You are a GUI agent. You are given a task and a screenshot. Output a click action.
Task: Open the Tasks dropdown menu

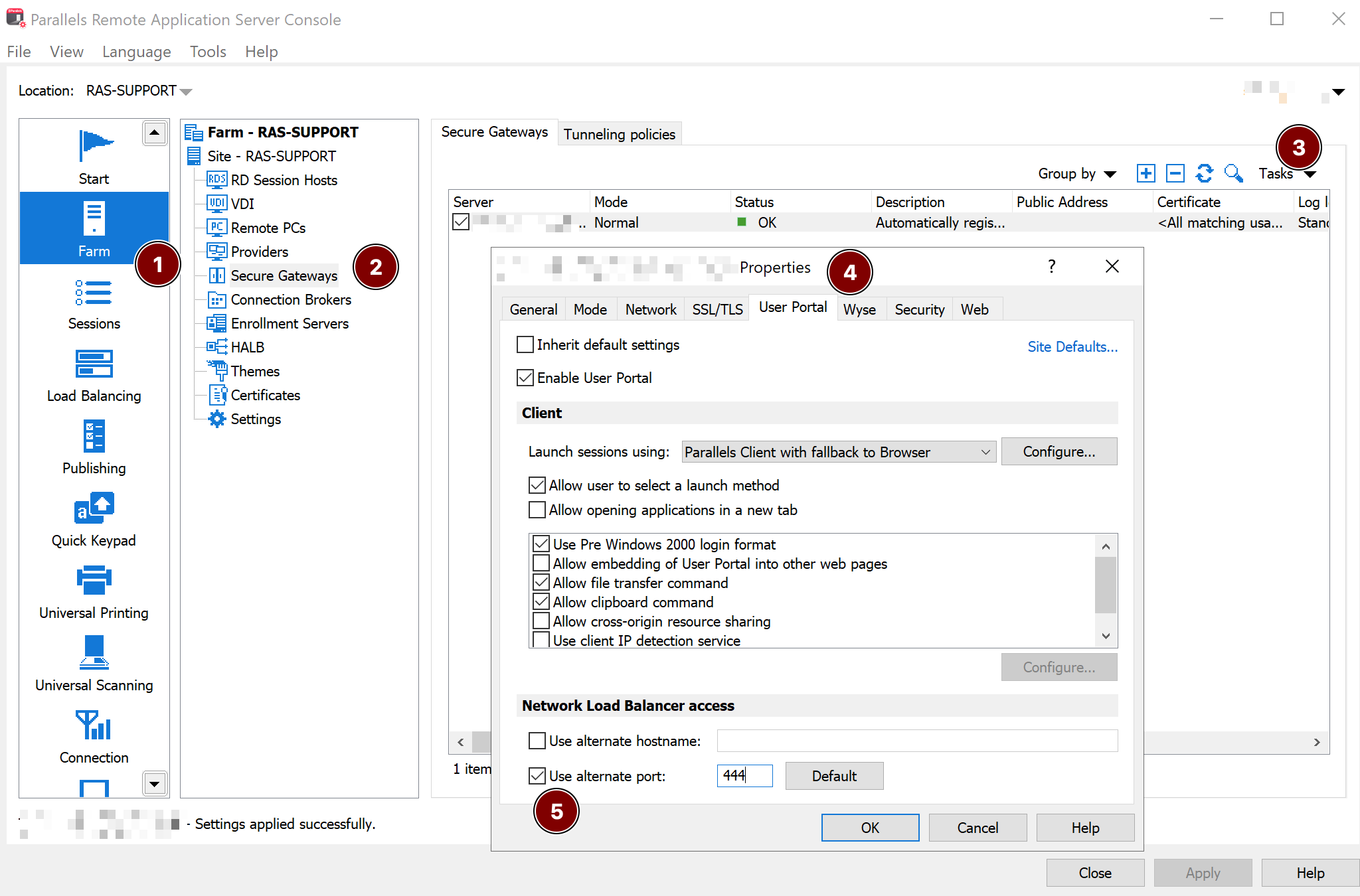click(1287, 173)
